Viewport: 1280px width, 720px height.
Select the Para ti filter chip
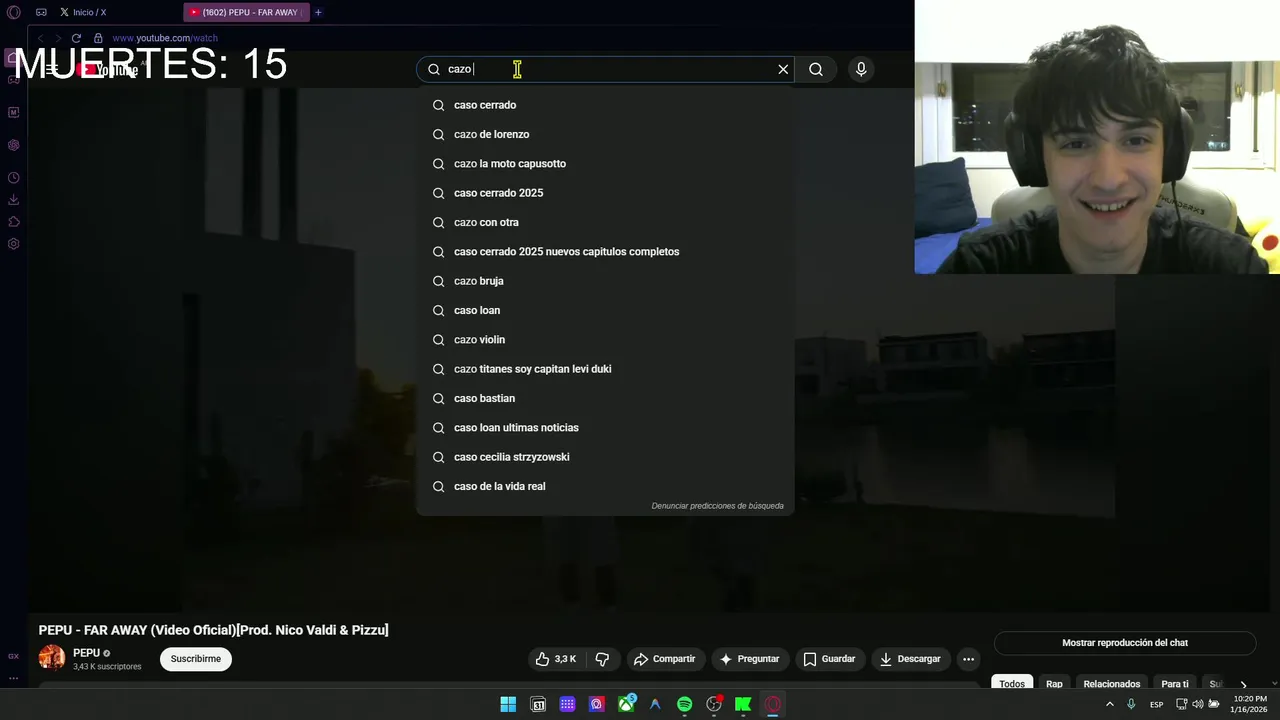click(x=1175, y=684)
